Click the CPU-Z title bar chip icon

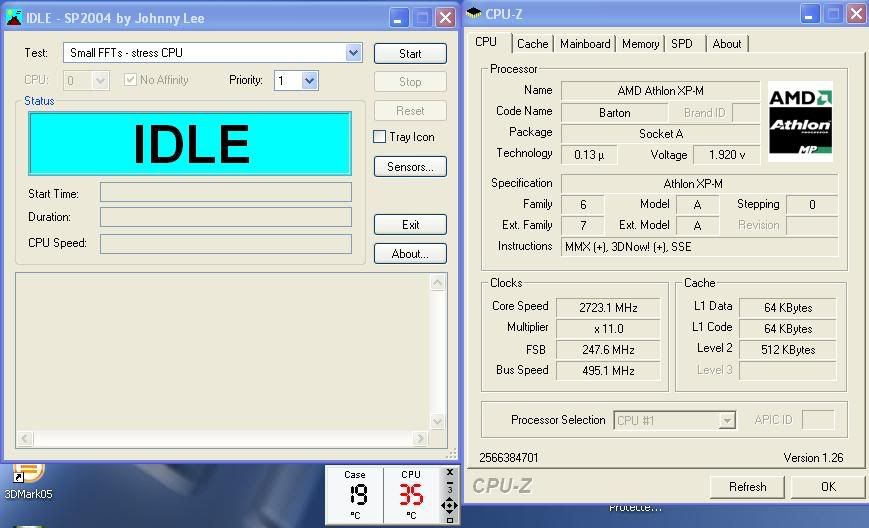(474, 13)
